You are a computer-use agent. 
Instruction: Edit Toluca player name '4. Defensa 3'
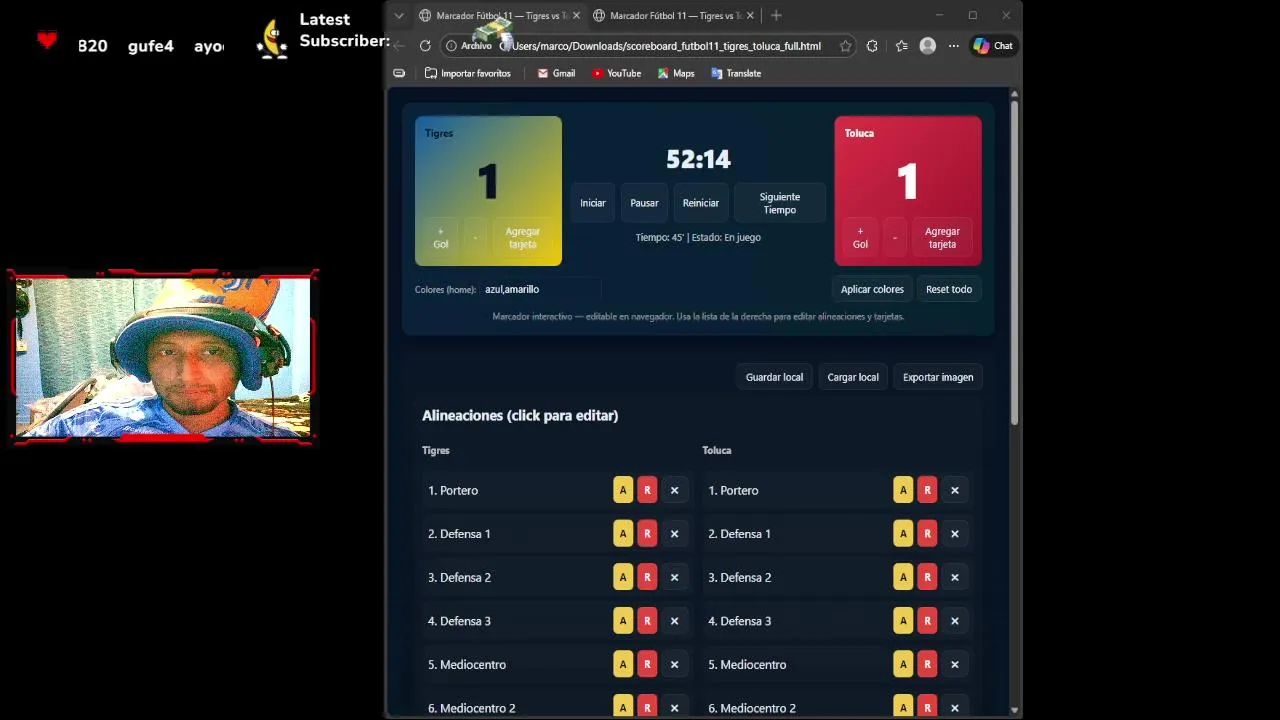point(739,621)
